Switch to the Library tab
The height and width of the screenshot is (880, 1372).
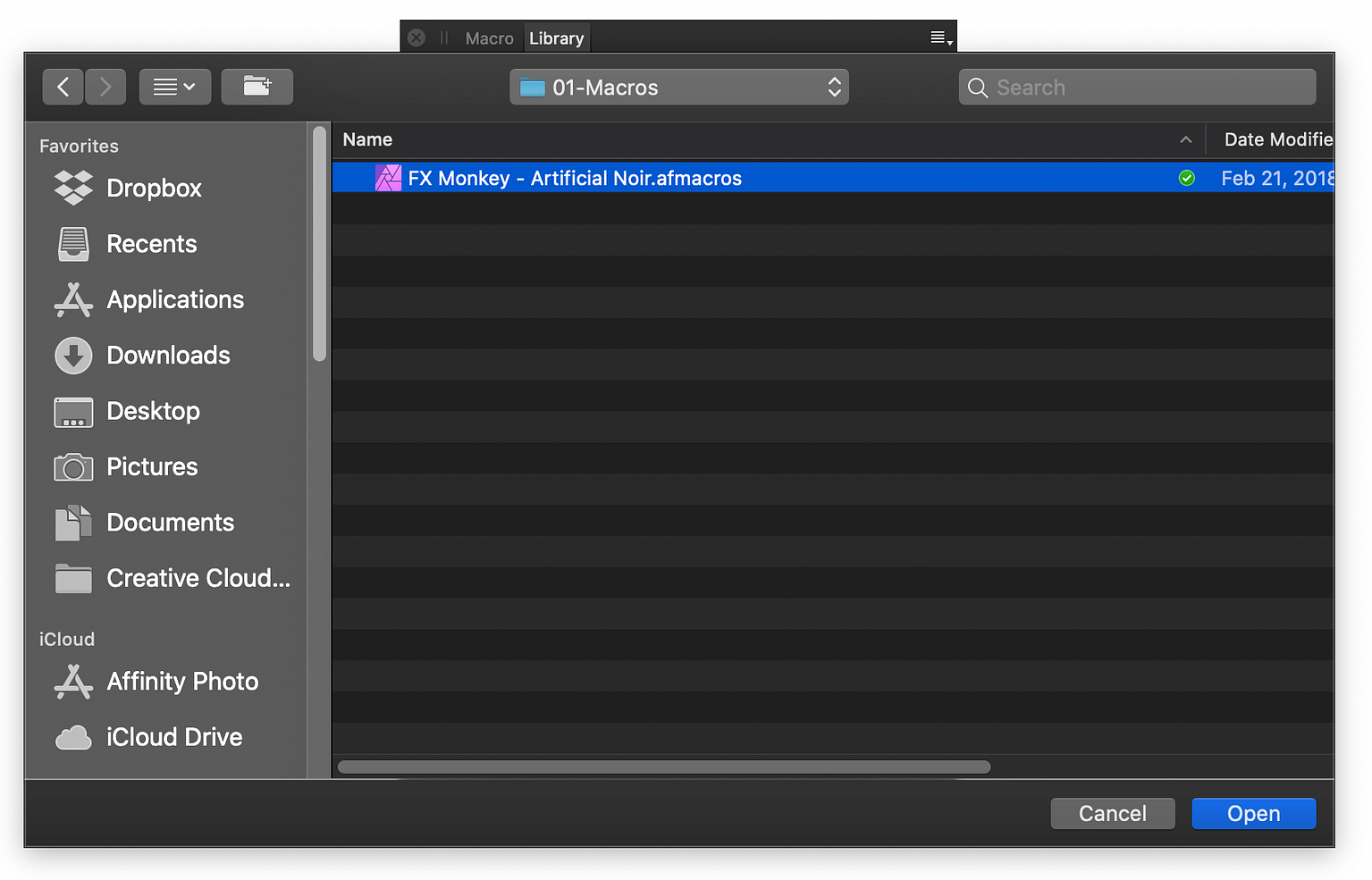click(556, 38)
